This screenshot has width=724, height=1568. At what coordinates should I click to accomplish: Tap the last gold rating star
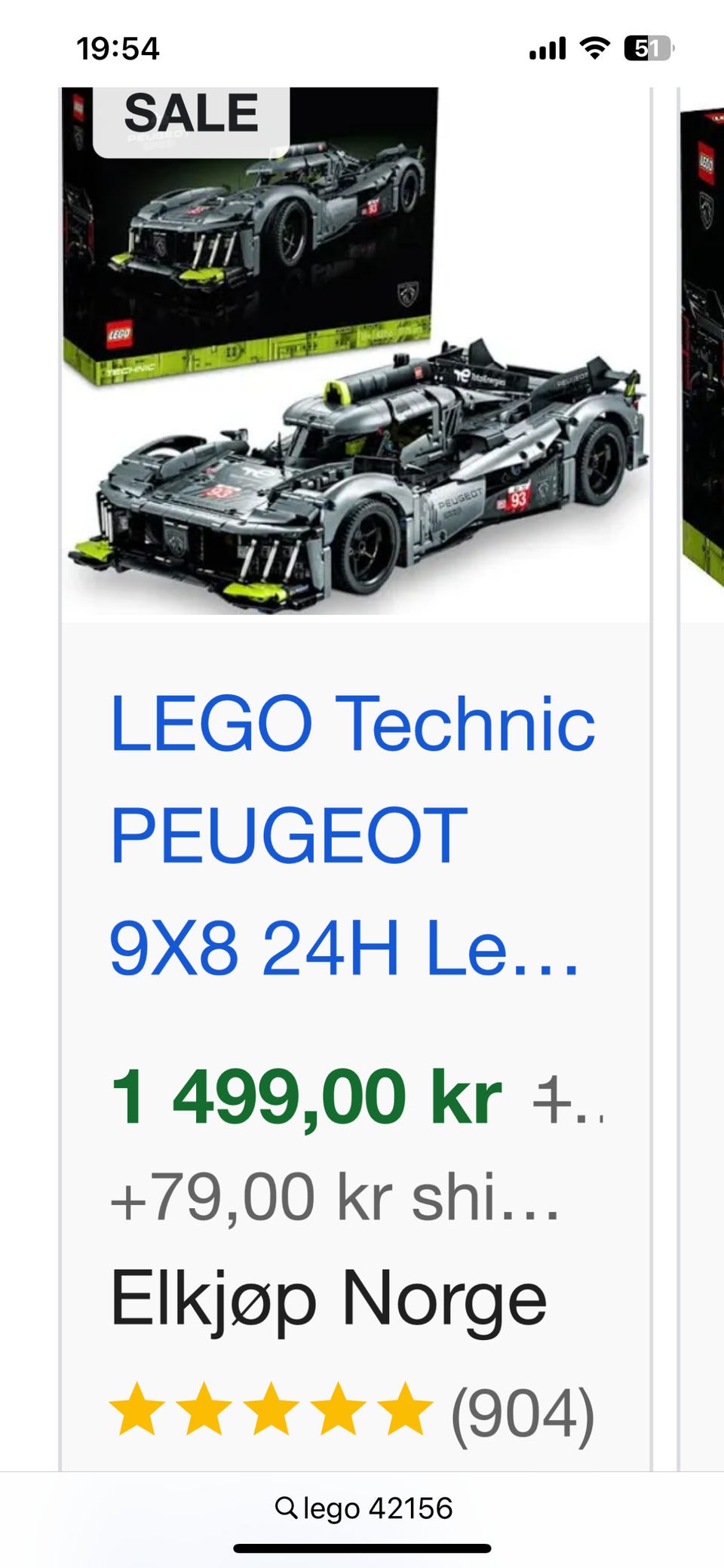[x=406, y=1408]
